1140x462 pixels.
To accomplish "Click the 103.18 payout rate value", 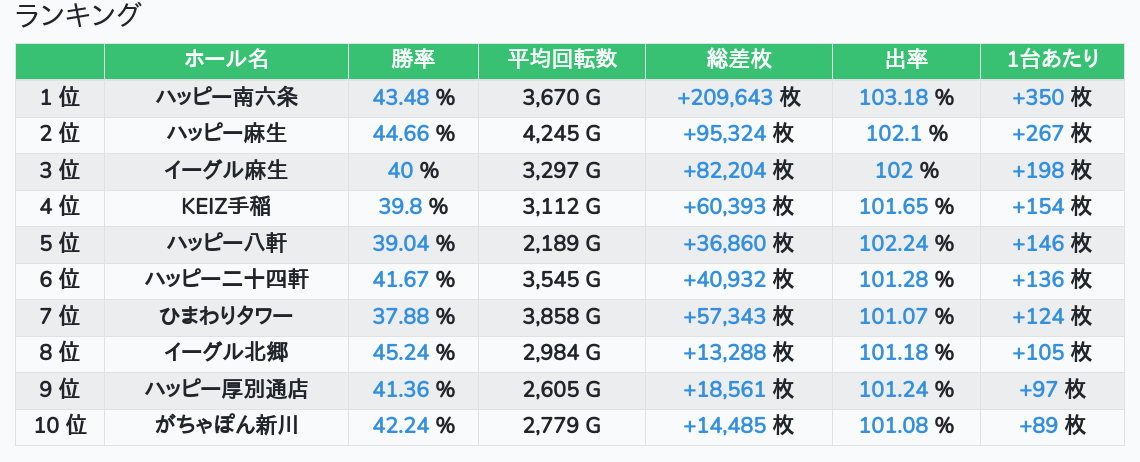I will 894,97.
